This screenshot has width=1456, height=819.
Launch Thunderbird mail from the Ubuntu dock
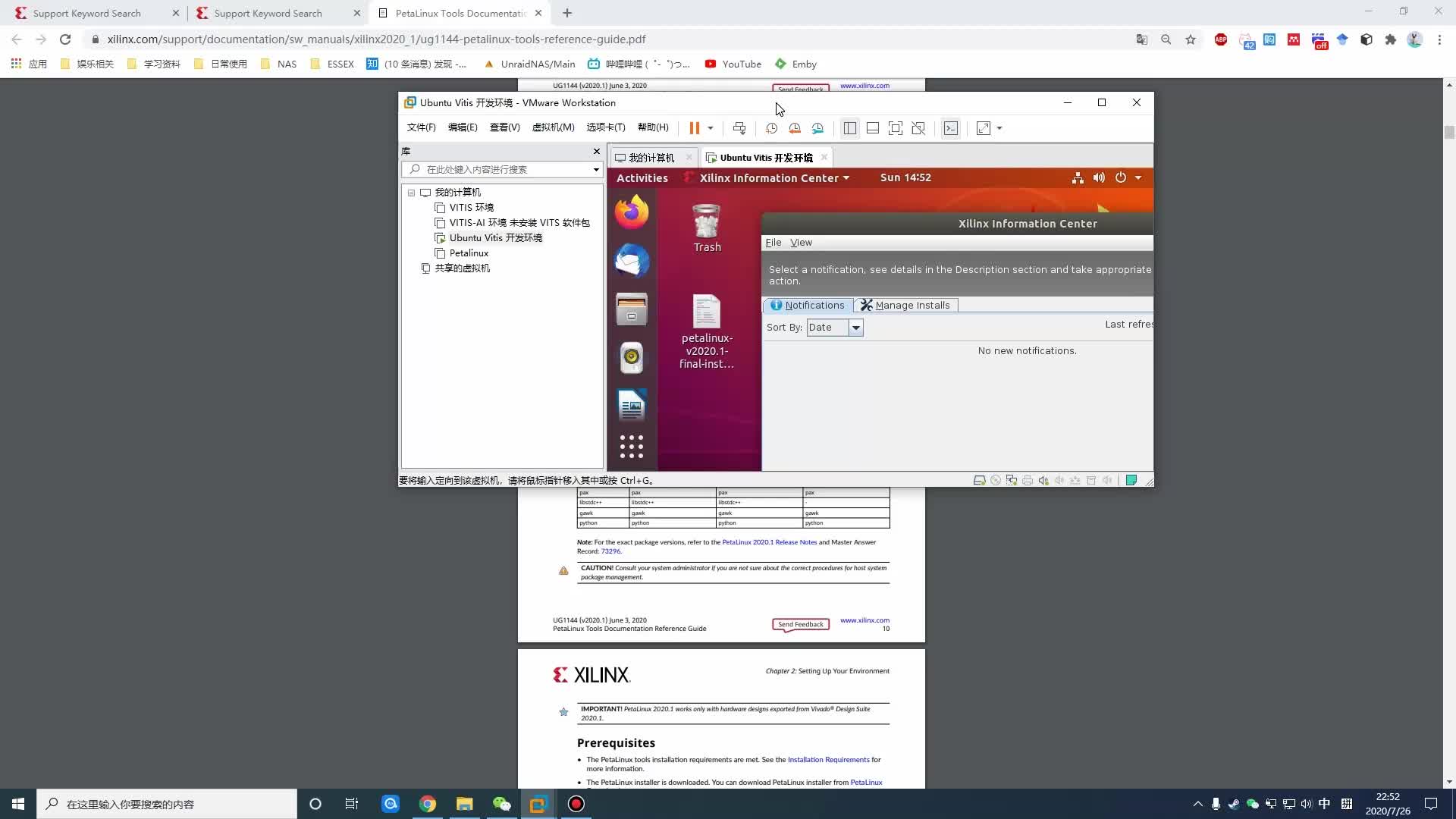click(632, 260)
